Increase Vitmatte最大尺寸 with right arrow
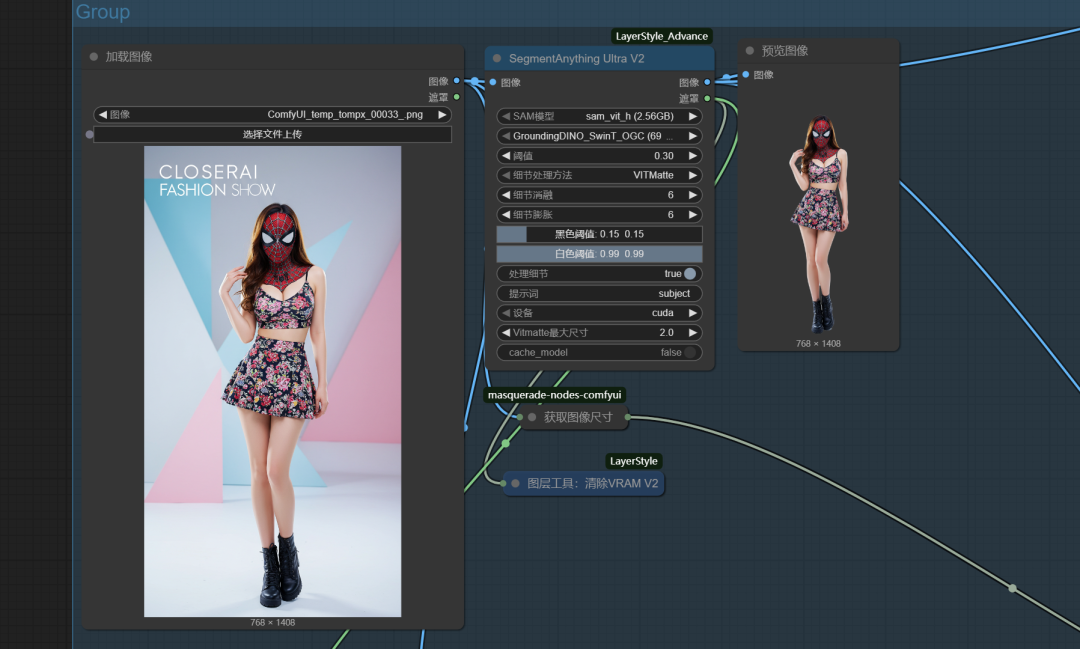The width and height of the screenshot is (1080, 649). pos(693,333)
